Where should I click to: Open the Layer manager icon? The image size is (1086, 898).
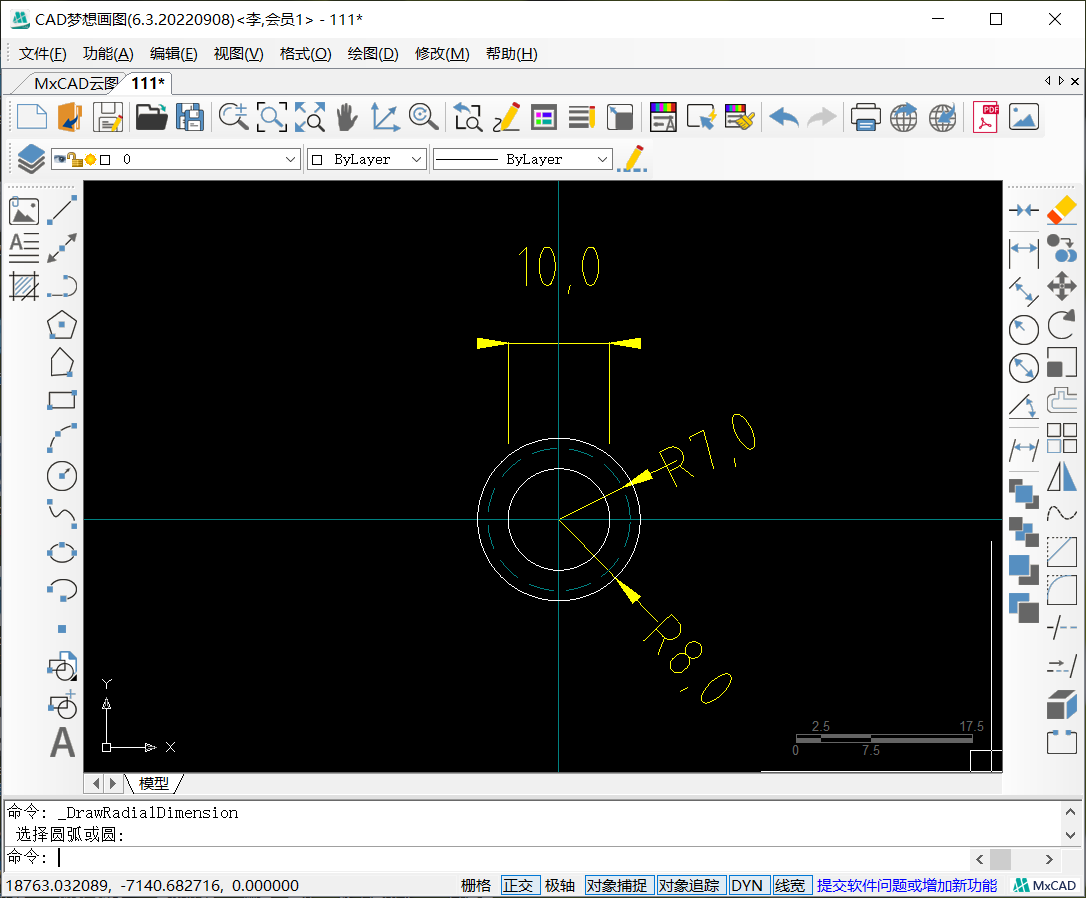click(31, 159)
